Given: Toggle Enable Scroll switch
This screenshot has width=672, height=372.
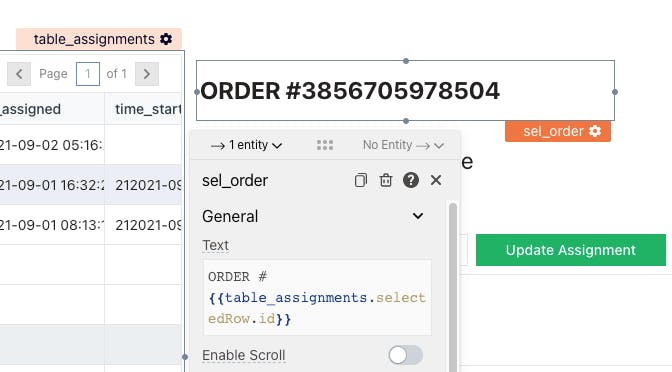Looking at the screenshot, I should point(405,355).
